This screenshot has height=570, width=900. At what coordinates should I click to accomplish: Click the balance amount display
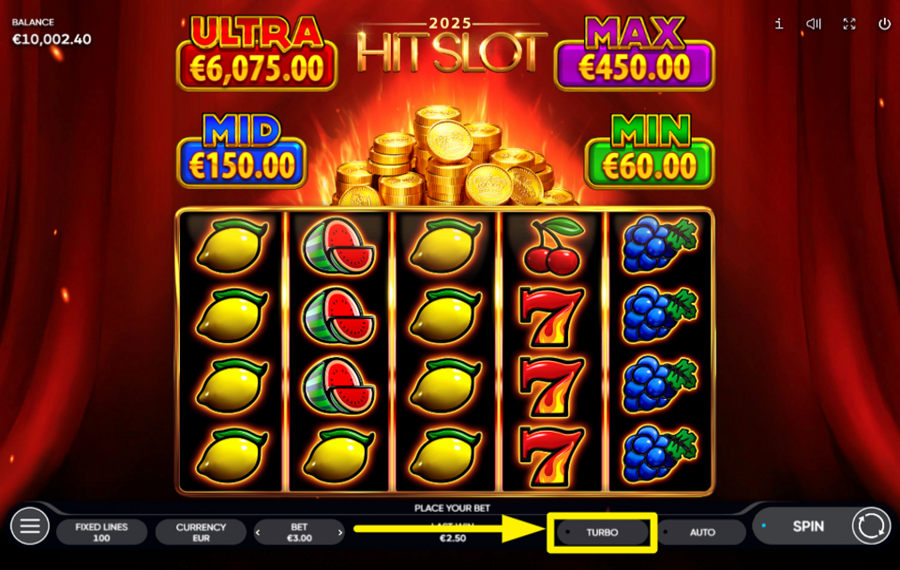point(52,40)
